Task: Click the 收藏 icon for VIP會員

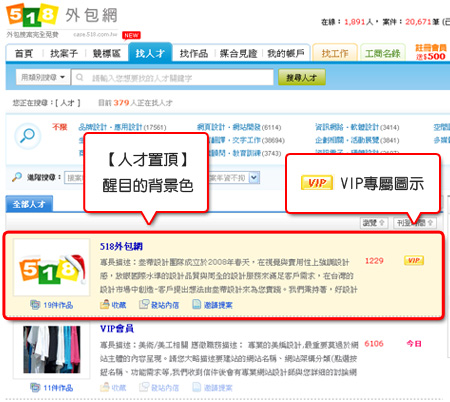Action: (x=105, y=387)
